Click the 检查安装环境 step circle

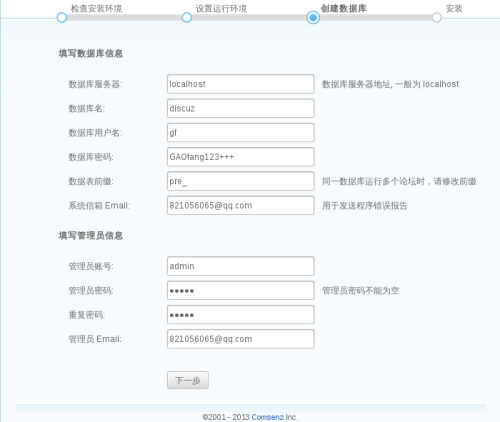[62, 18]
